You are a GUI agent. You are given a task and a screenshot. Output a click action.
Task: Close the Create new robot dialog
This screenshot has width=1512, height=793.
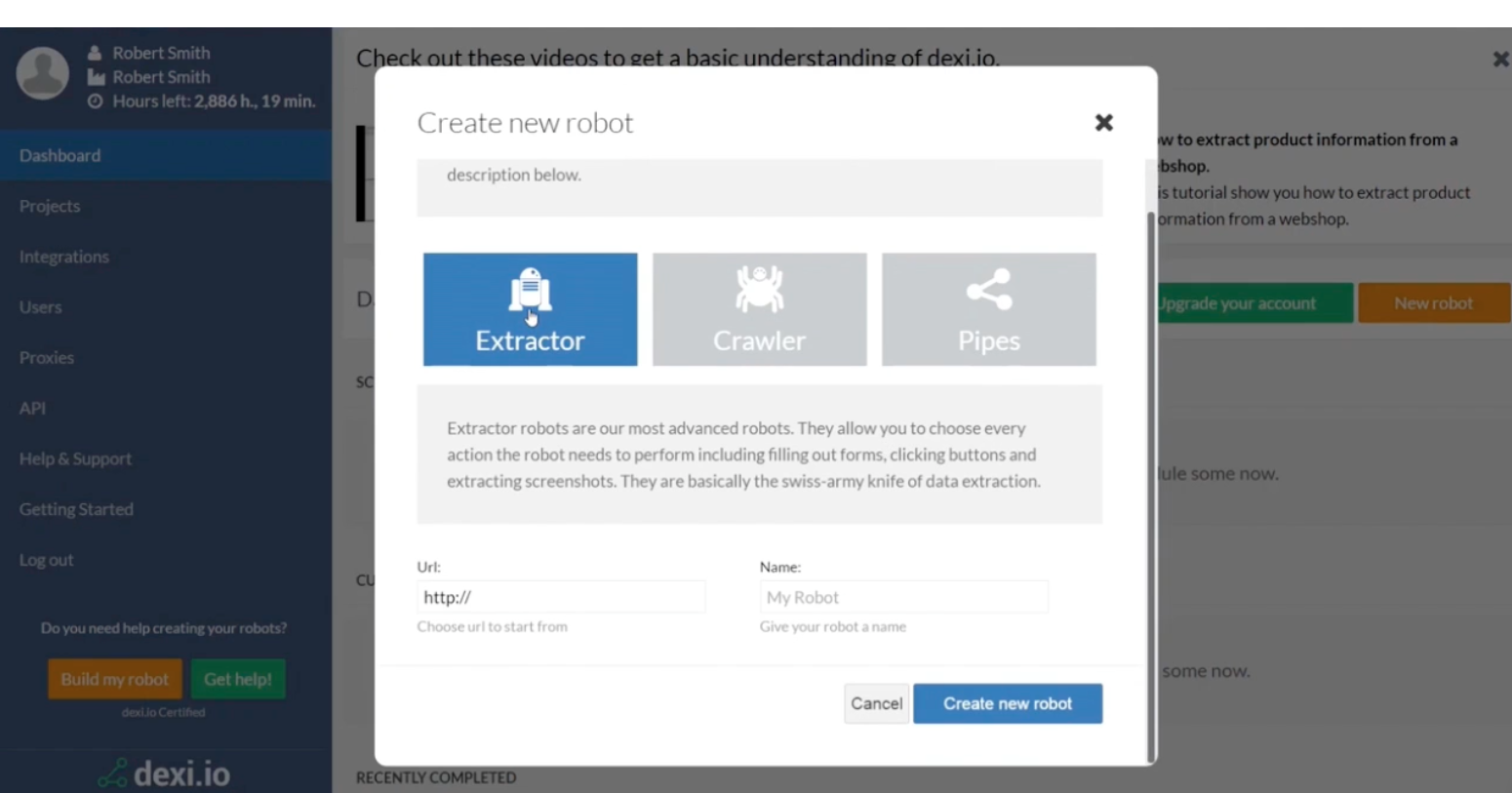pyautogui.click(x=1103, y=123)
